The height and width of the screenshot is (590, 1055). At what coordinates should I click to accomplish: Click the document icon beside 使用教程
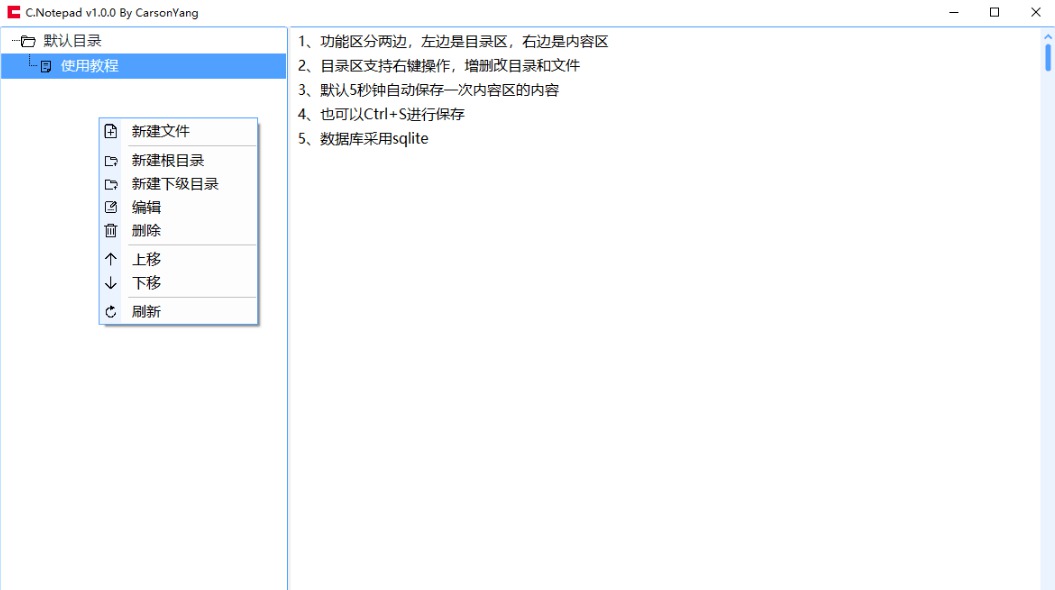pos(46,66)
